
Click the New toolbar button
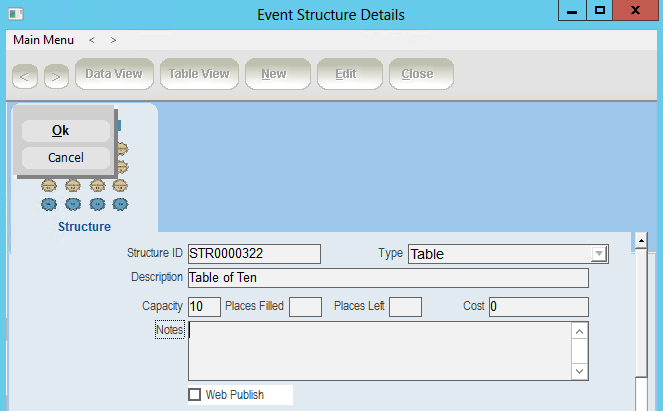273,74
